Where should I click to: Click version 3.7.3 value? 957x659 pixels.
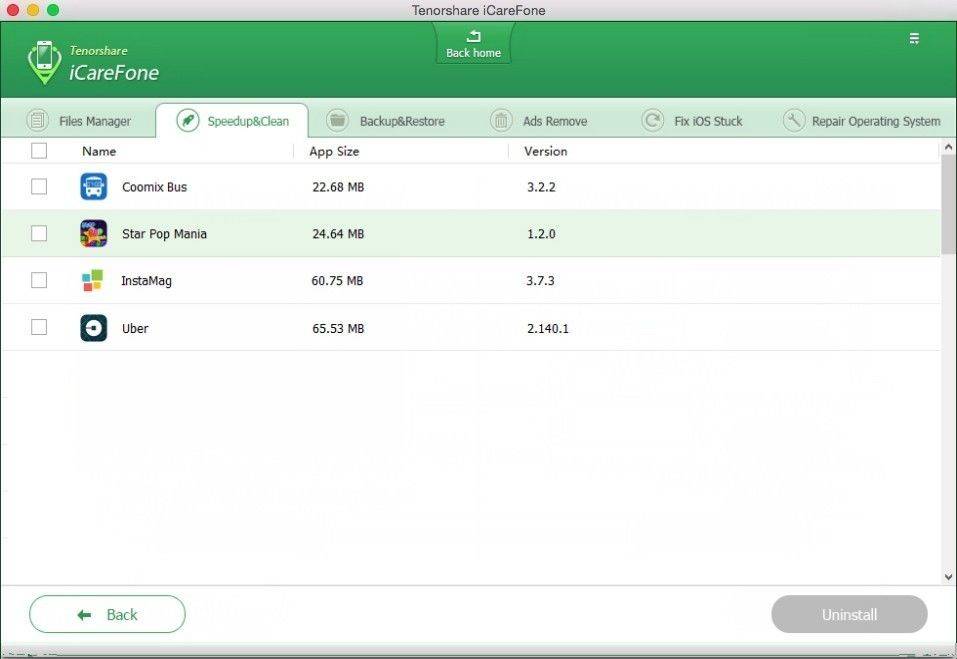pyautogui.click(x=541, y=281)
